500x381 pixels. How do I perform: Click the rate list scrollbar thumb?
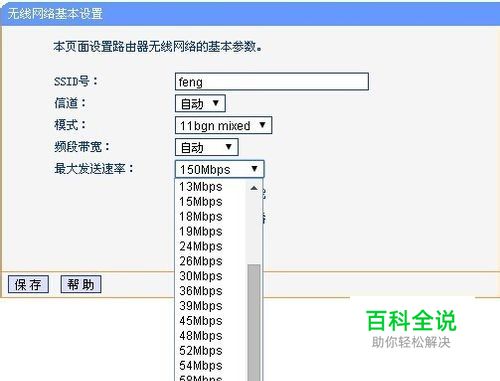tap(254, 322)
